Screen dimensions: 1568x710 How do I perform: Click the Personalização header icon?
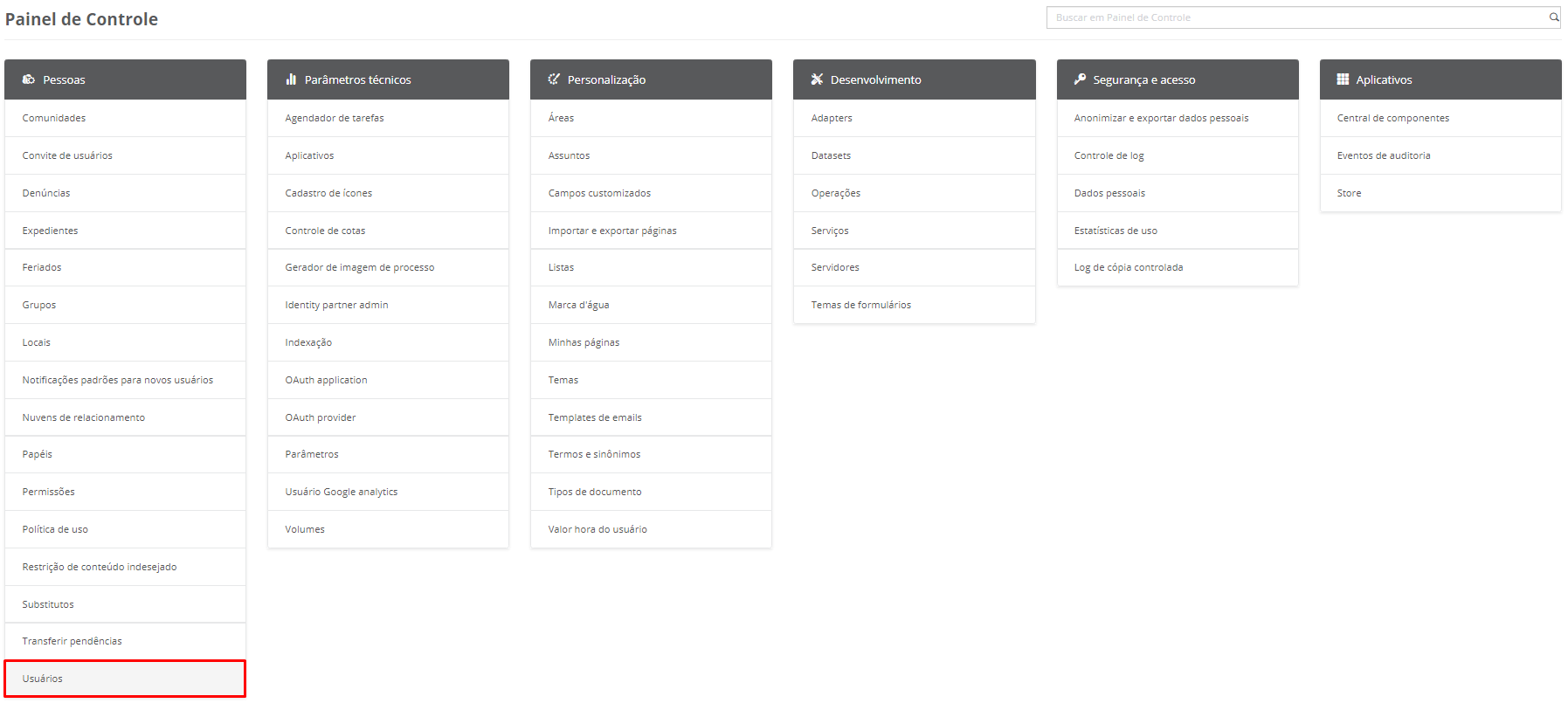click(x=554, y=79)
